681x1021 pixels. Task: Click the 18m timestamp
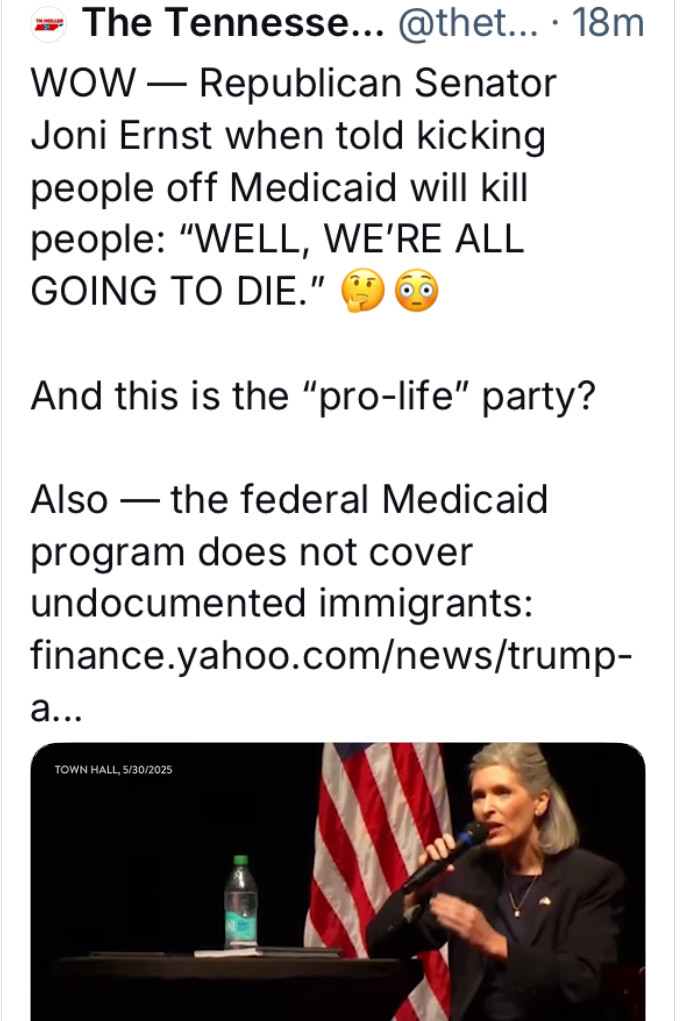[610, 22]
